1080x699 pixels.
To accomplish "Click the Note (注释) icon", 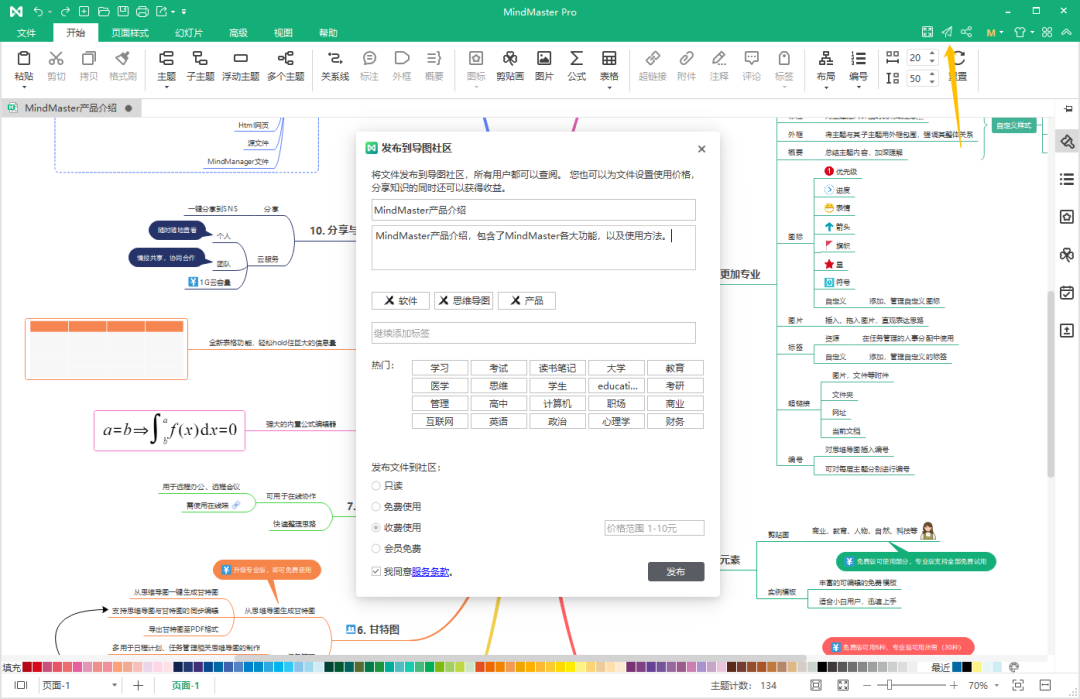I will click(x=718, y=59).
